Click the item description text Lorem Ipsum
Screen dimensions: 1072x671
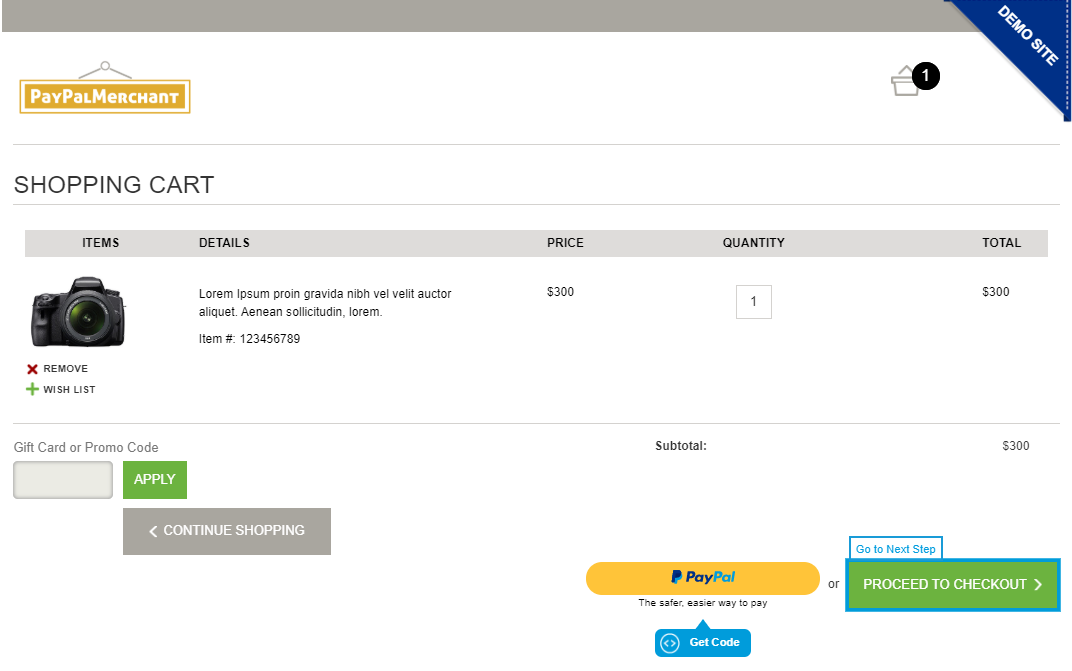tap(325, 302)
